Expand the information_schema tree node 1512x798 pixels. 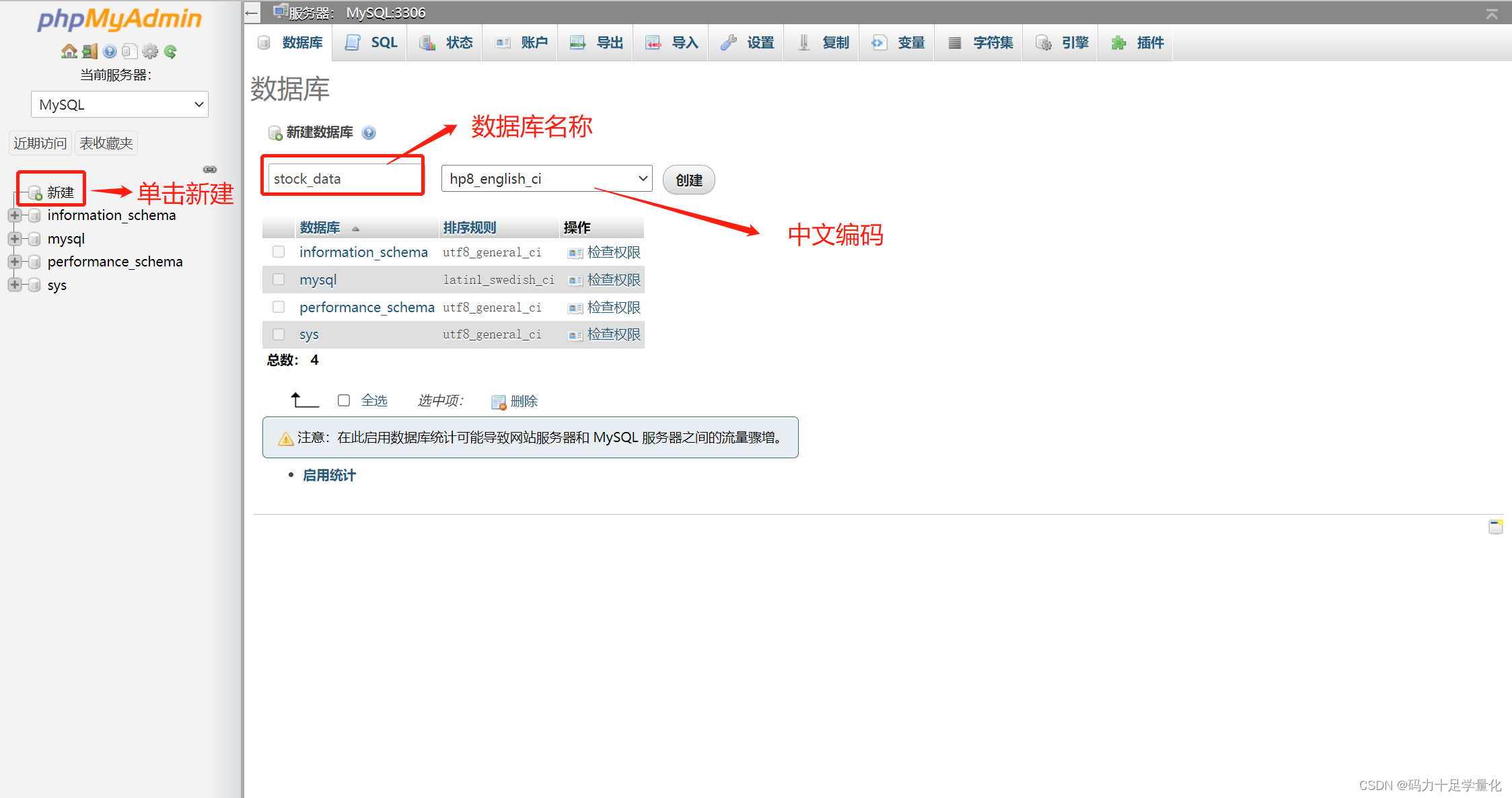(x=14, y=215)
